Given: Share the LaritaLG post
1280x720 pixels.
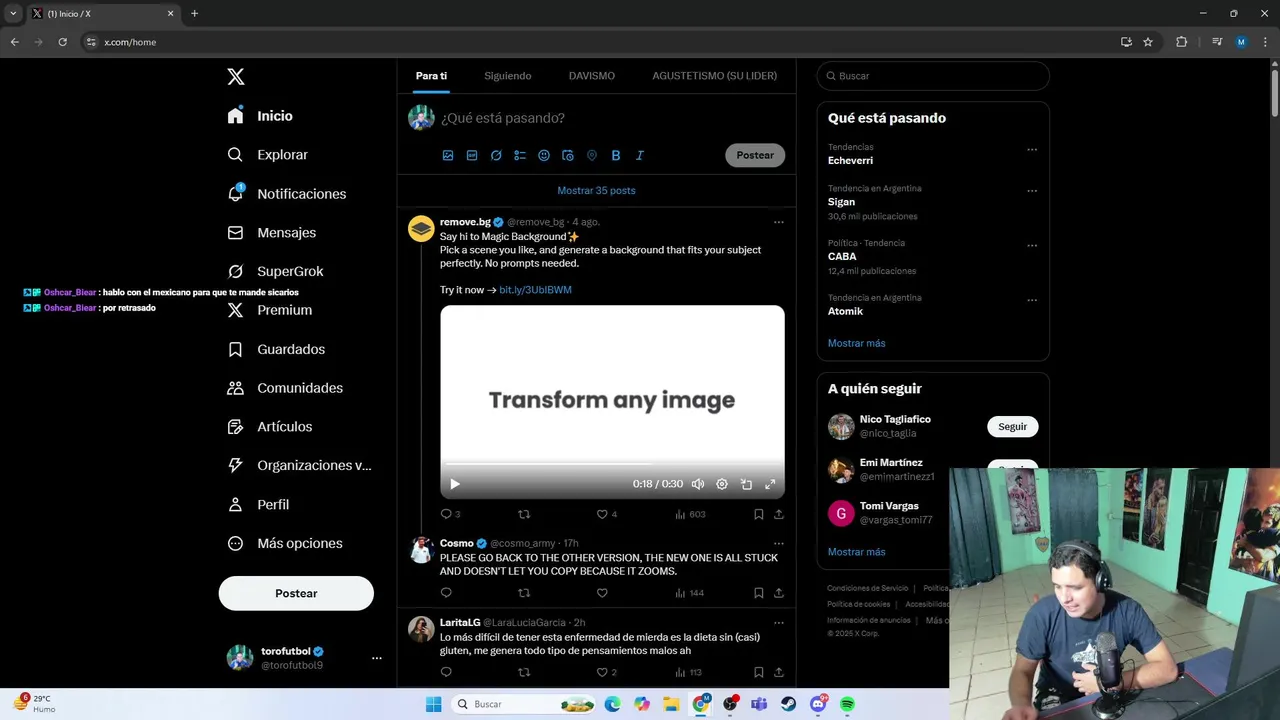Looking at the screenshot, I should point(779,672).
